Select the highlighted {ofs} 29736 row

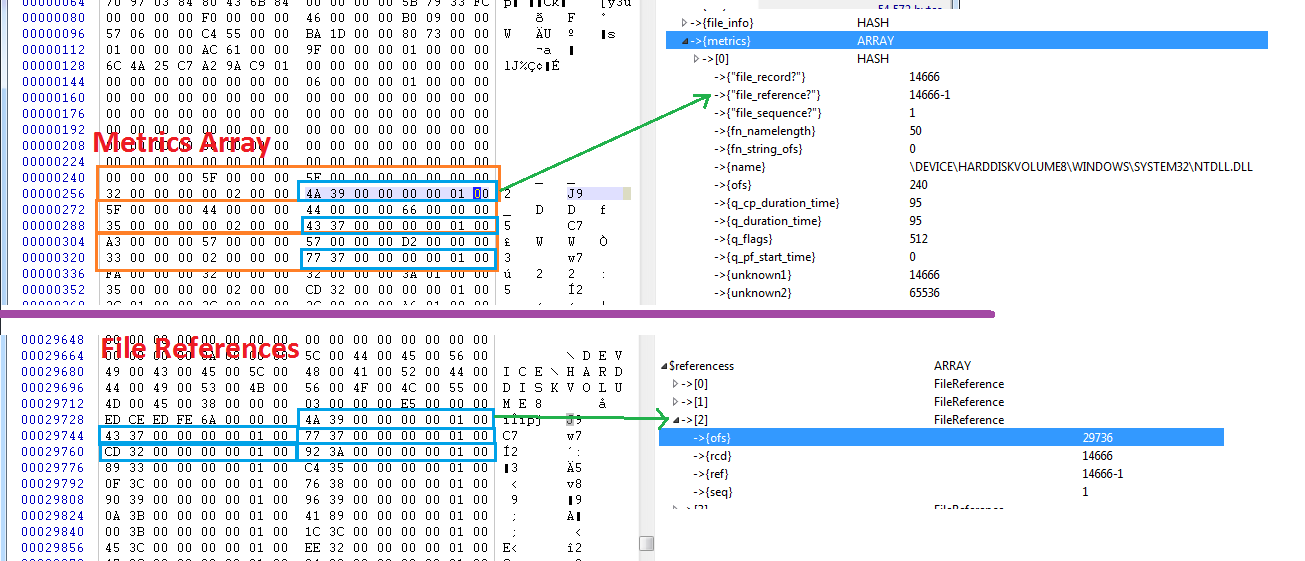[941, 438]
